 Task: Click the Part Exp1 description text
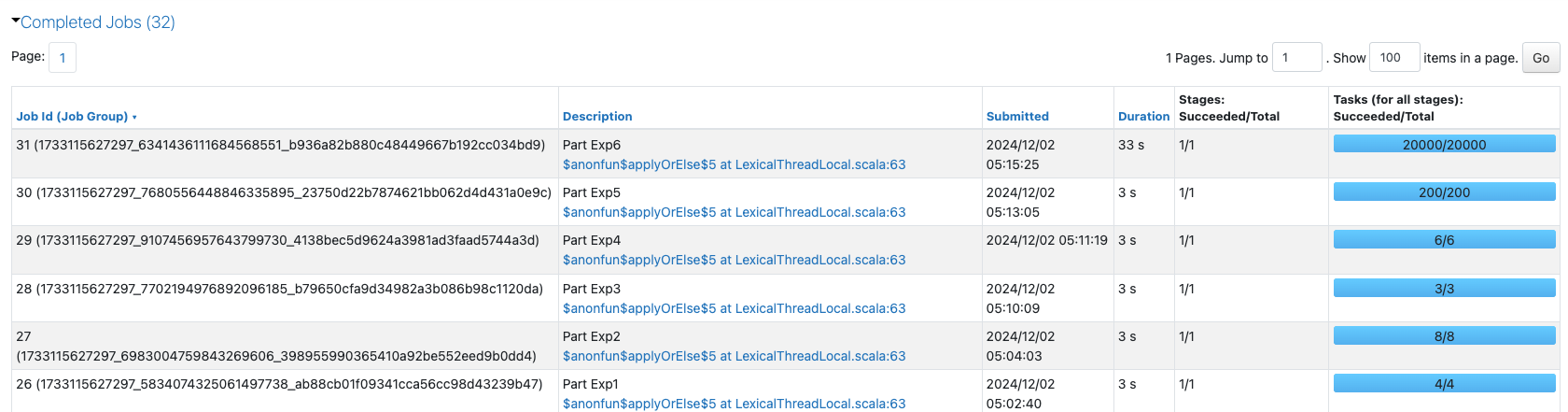point(591,384)
